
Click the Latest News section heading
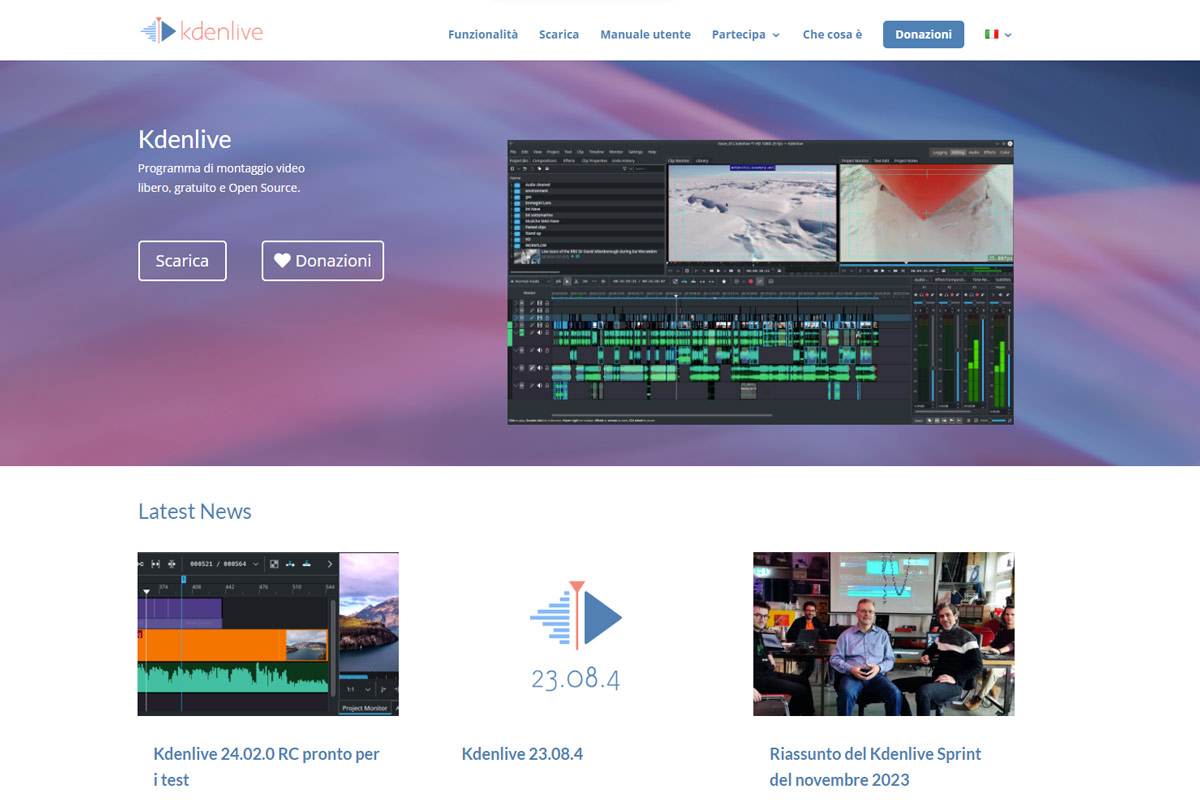[x=195, y=511]
